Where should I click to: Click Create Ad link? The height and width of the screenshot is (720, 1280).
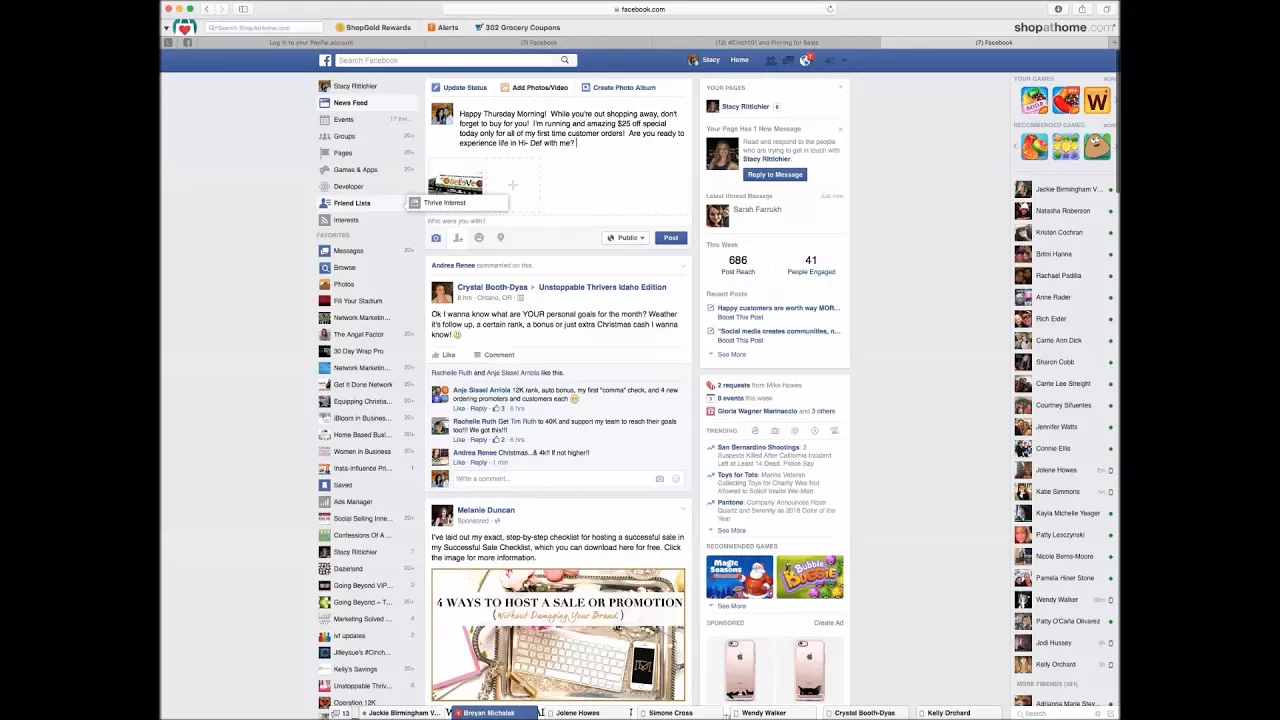(829, 623)
